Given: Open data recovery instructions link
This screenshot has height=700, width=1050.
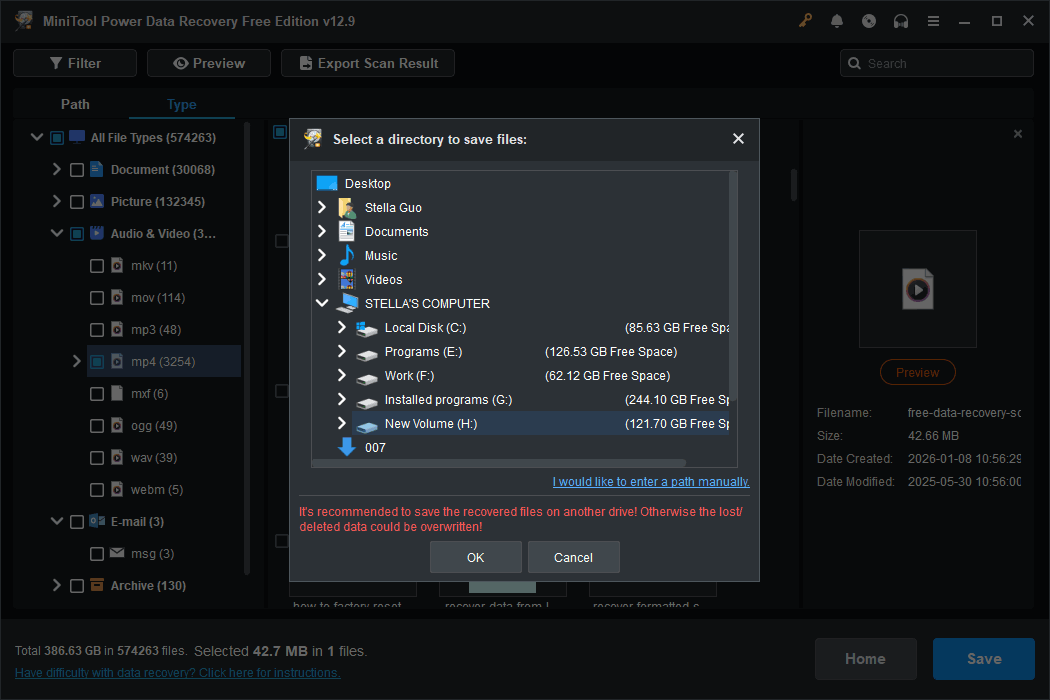Looking at the screenshot, I should [177, 673].
